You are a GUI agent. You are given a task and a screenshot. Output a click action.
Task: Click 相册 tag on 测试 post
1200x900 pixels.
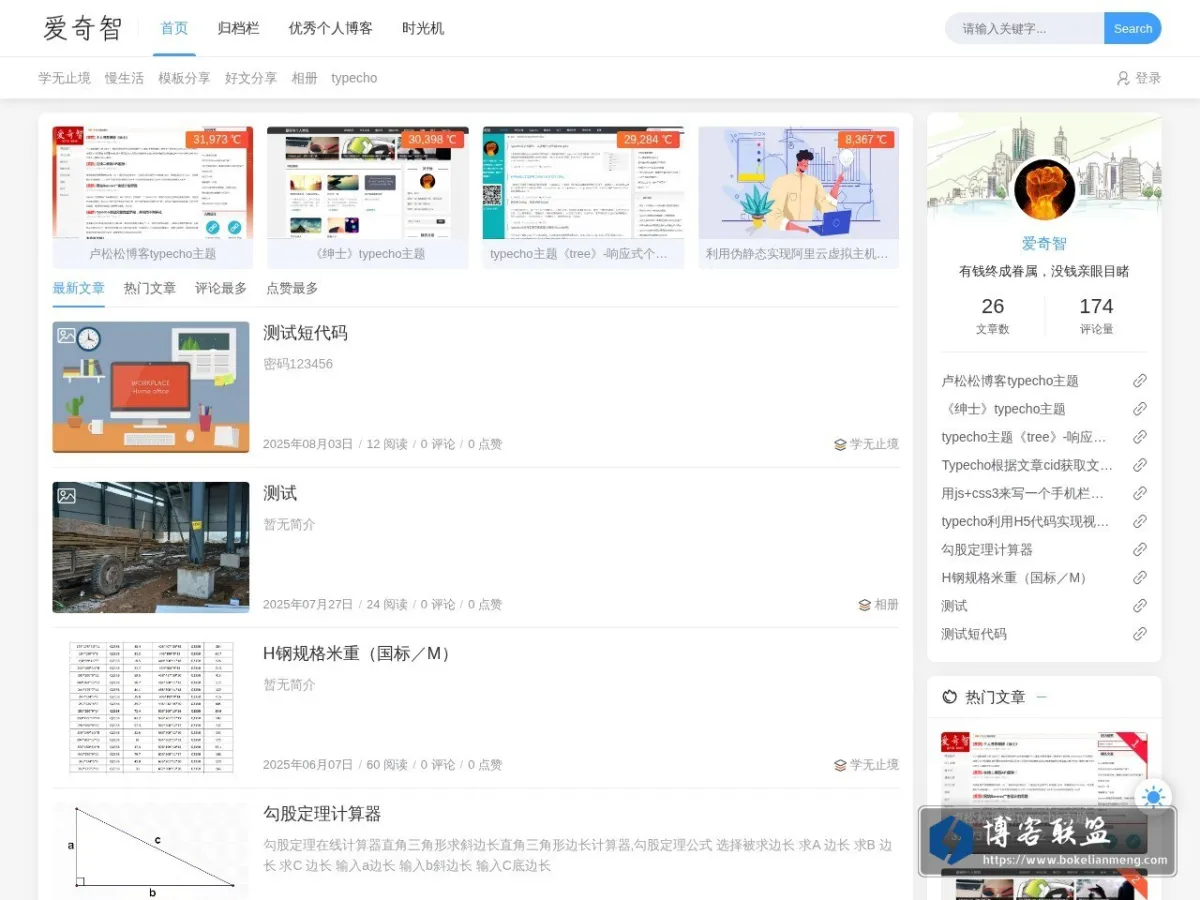coord(887,605)
